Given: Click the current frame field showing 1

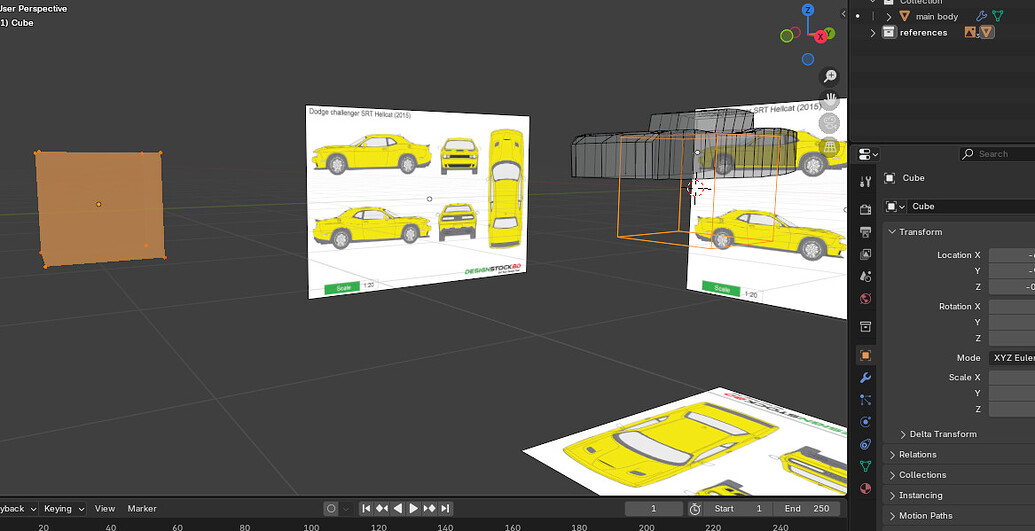Looking at the screenshot, I should [653, 509].
